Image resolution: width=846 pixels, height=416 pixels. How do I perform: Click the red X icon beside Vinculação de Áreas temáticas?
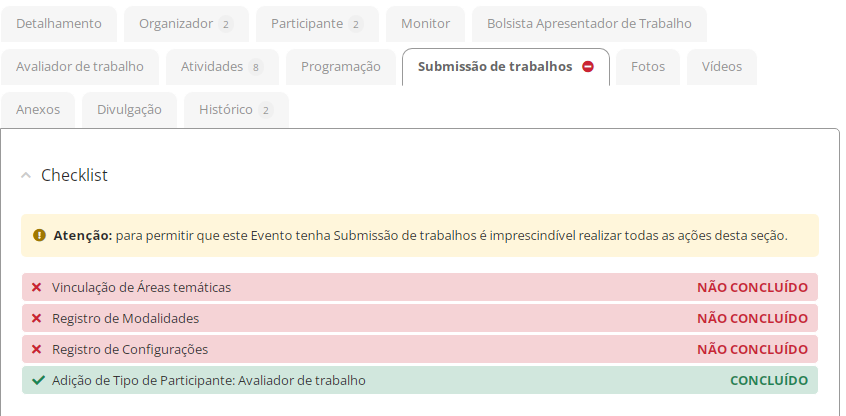37,287
